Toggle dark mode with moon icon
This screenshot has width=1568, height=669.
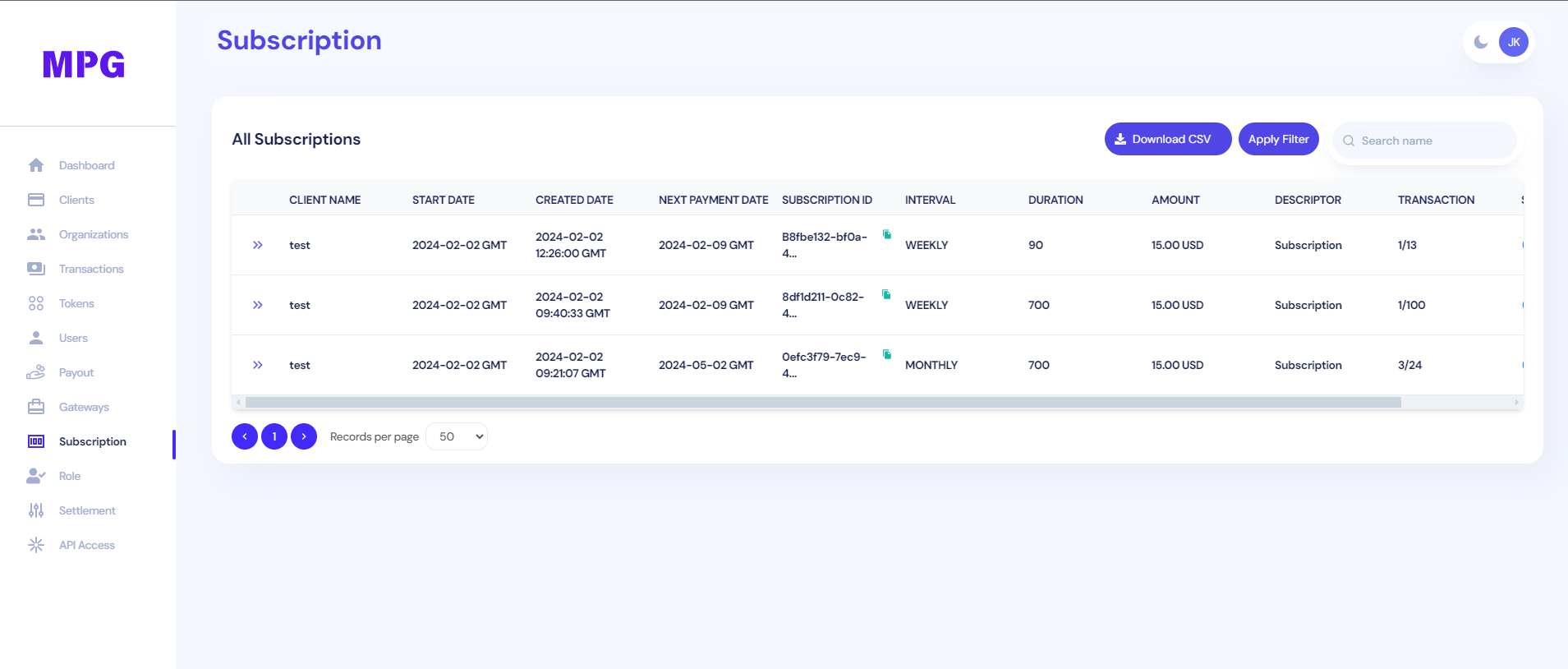[x=1481, y=42]
